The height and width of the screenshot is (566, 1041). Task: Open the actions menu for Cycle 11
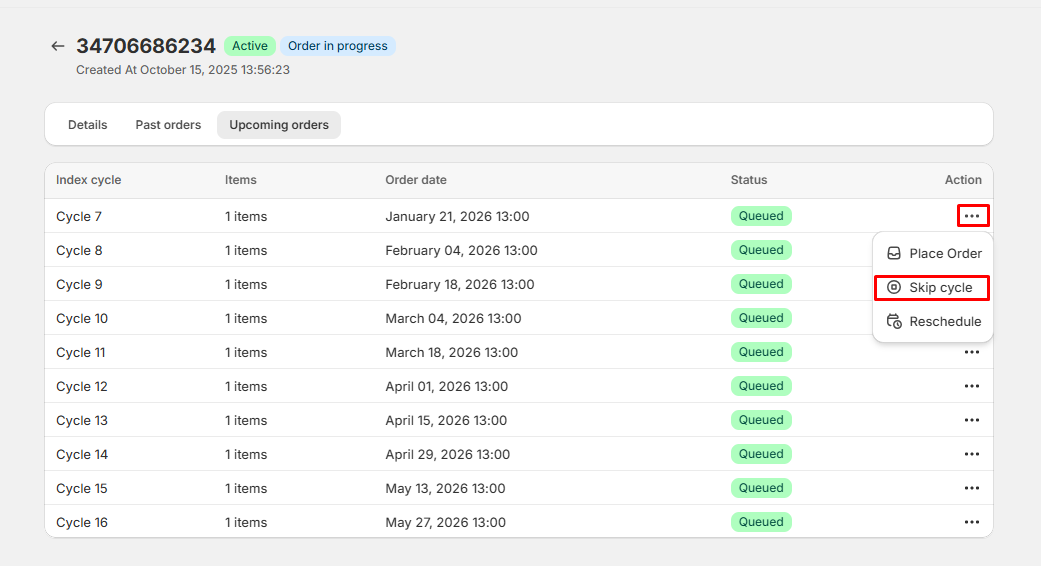click(972, 352)
